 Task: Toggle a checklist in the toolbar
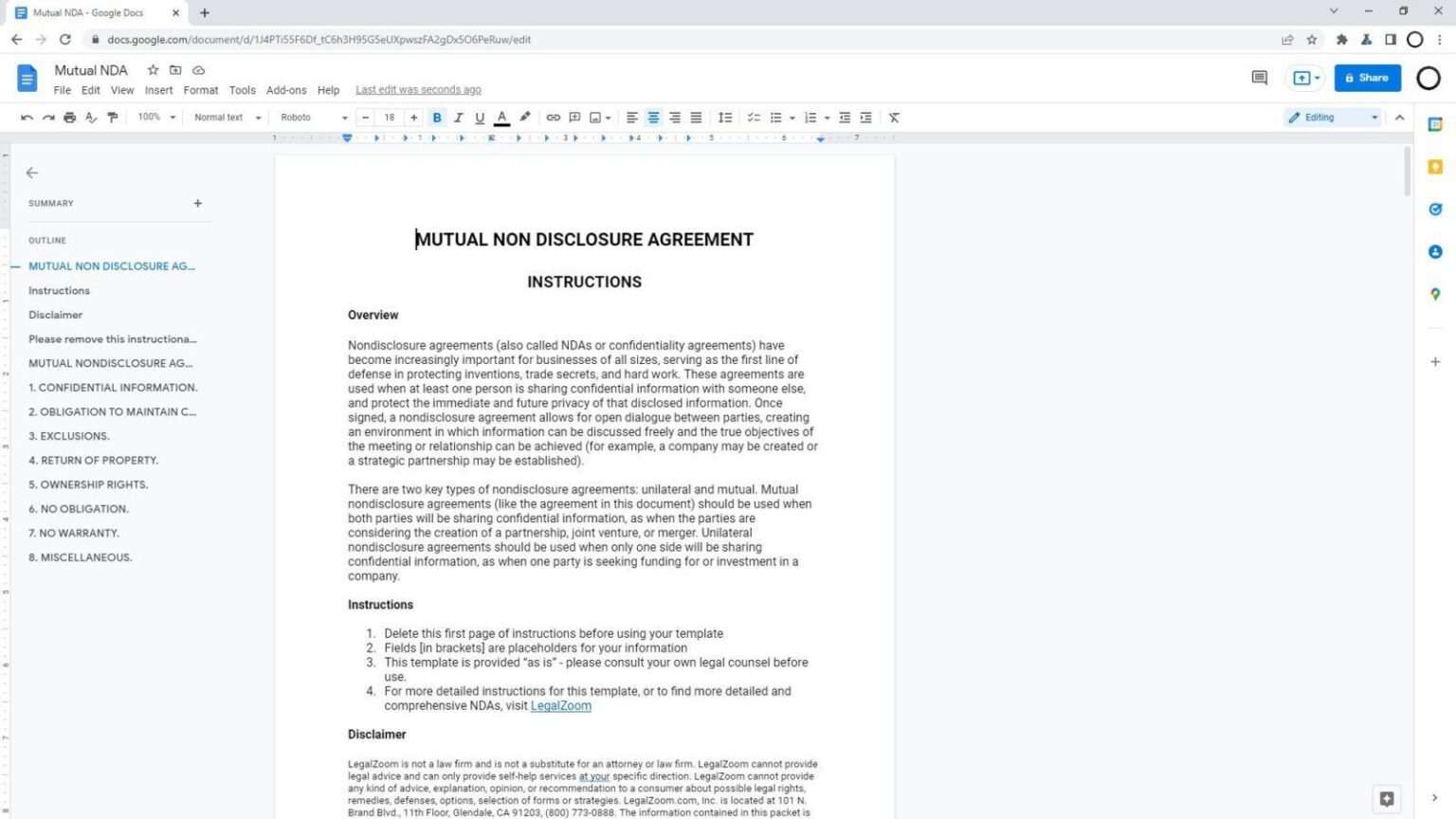754,117
